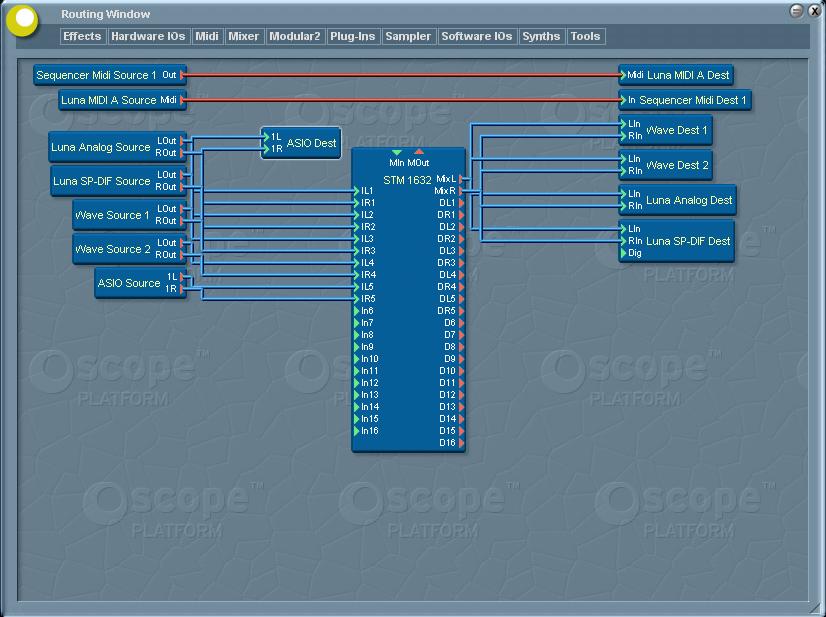Image resolution: width=826 pixels, height=617 pixels.
Task: Close the Routing Window
Action: coord(814,11)
